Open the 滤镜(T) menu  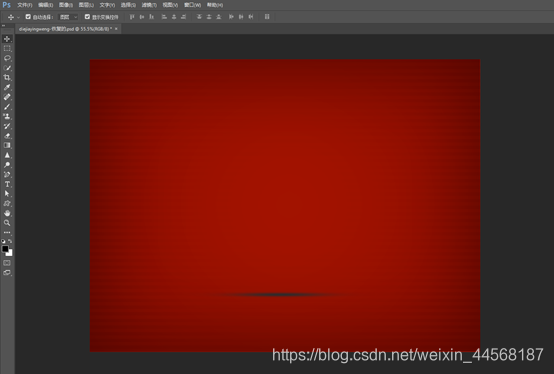pyautogui.click(x=149, y=5)
